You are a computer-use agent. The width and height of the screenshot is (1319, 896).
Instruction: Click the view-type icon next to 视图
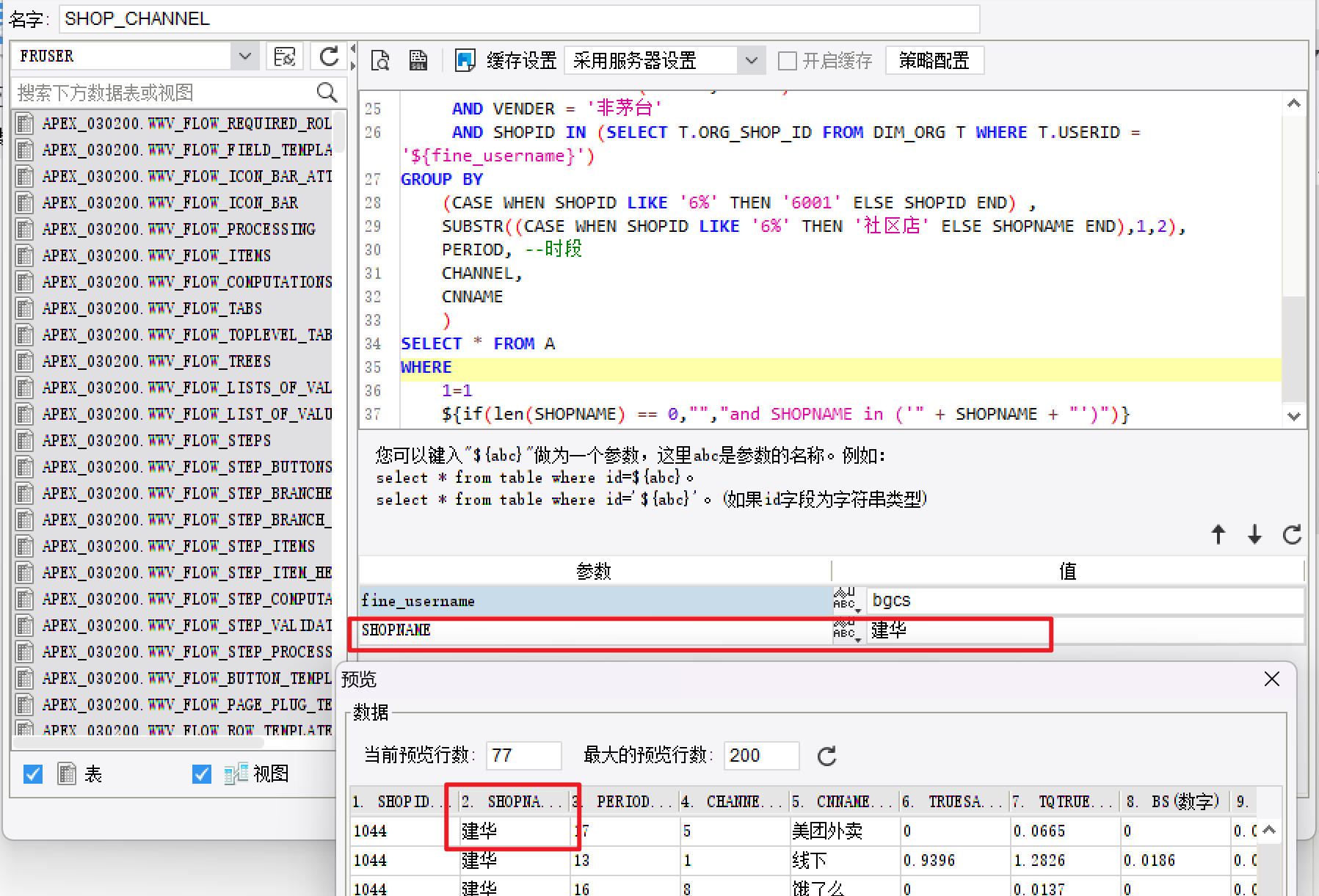236,773
